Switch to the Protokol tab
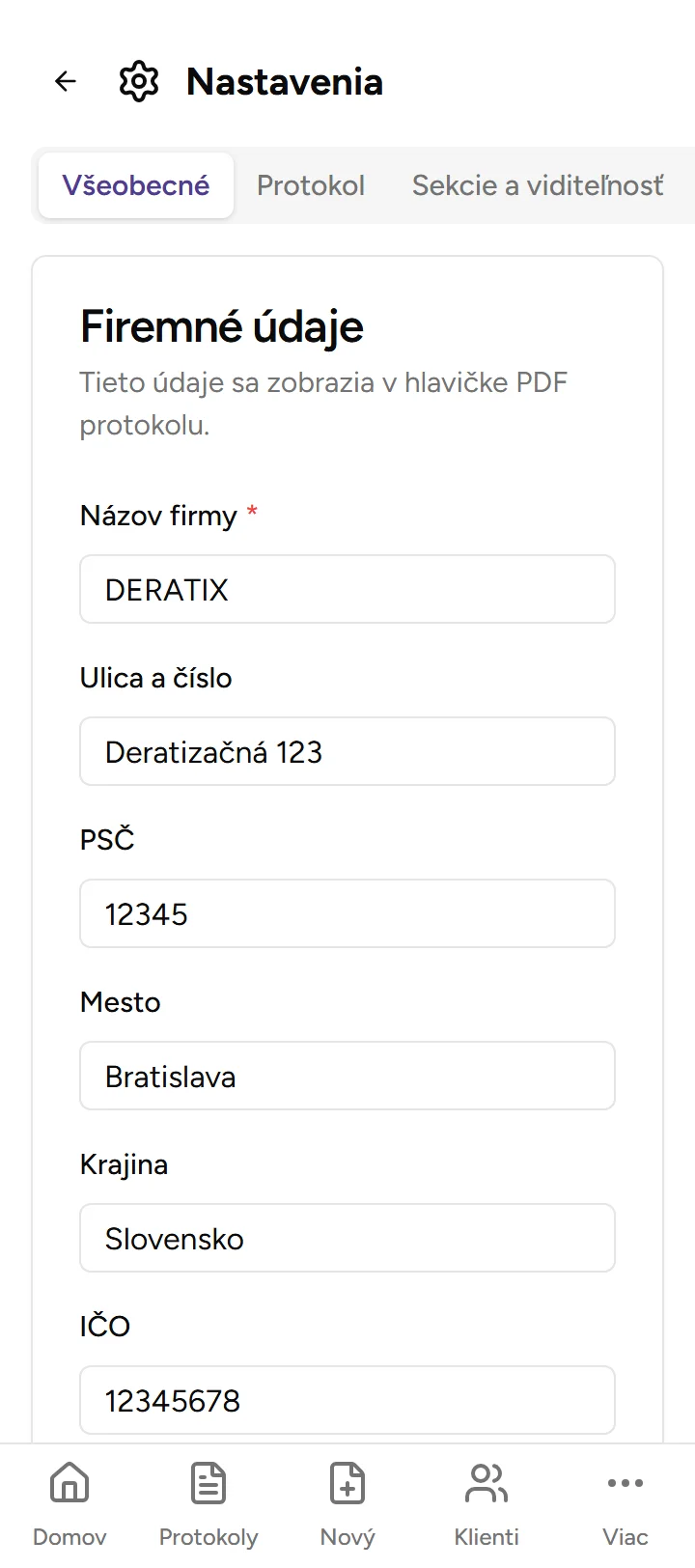 (x=311, y=185)
